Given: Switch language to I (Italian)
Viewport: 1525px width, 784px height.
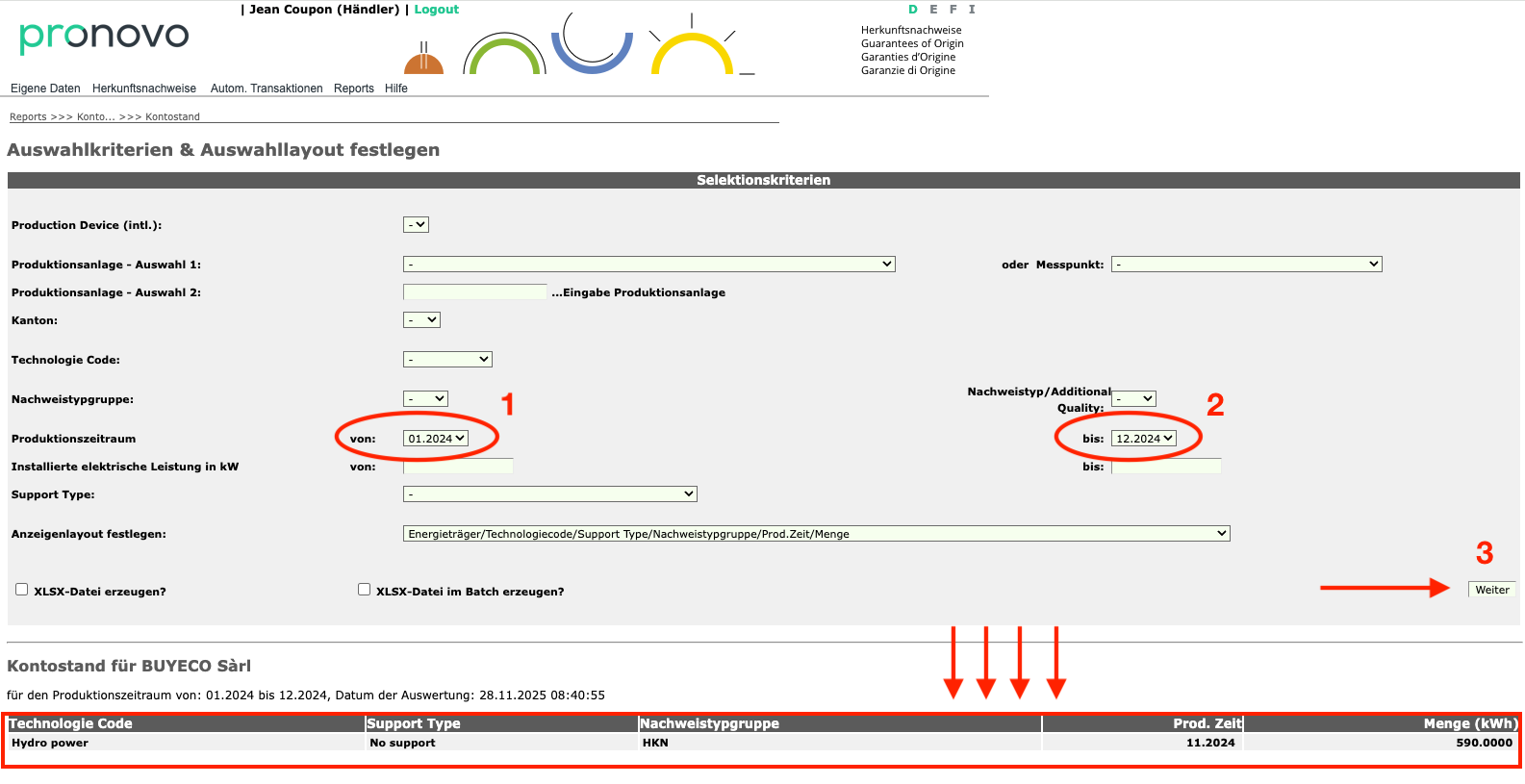Looking at the screenshot, I should point(972,10).
